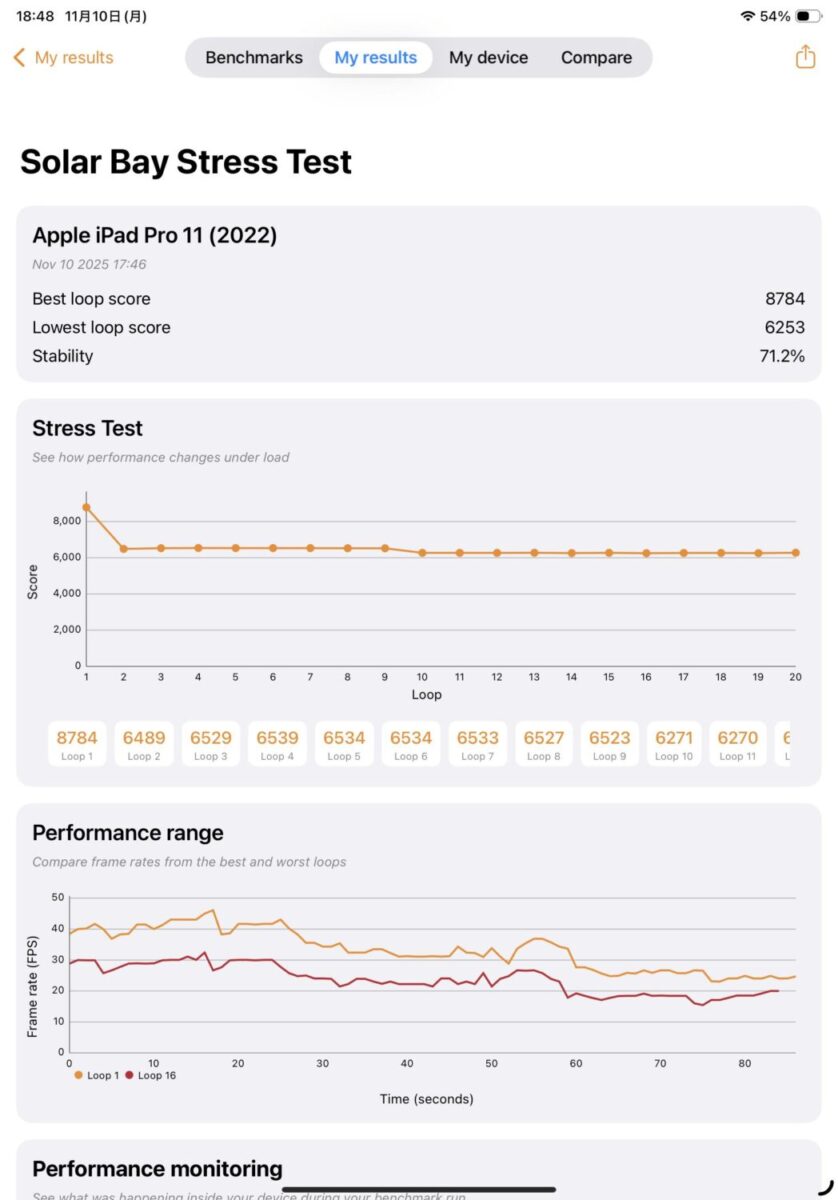Tap the home indicator bar at bottom
This screenshot has height=1200, width=838.
419,1190
